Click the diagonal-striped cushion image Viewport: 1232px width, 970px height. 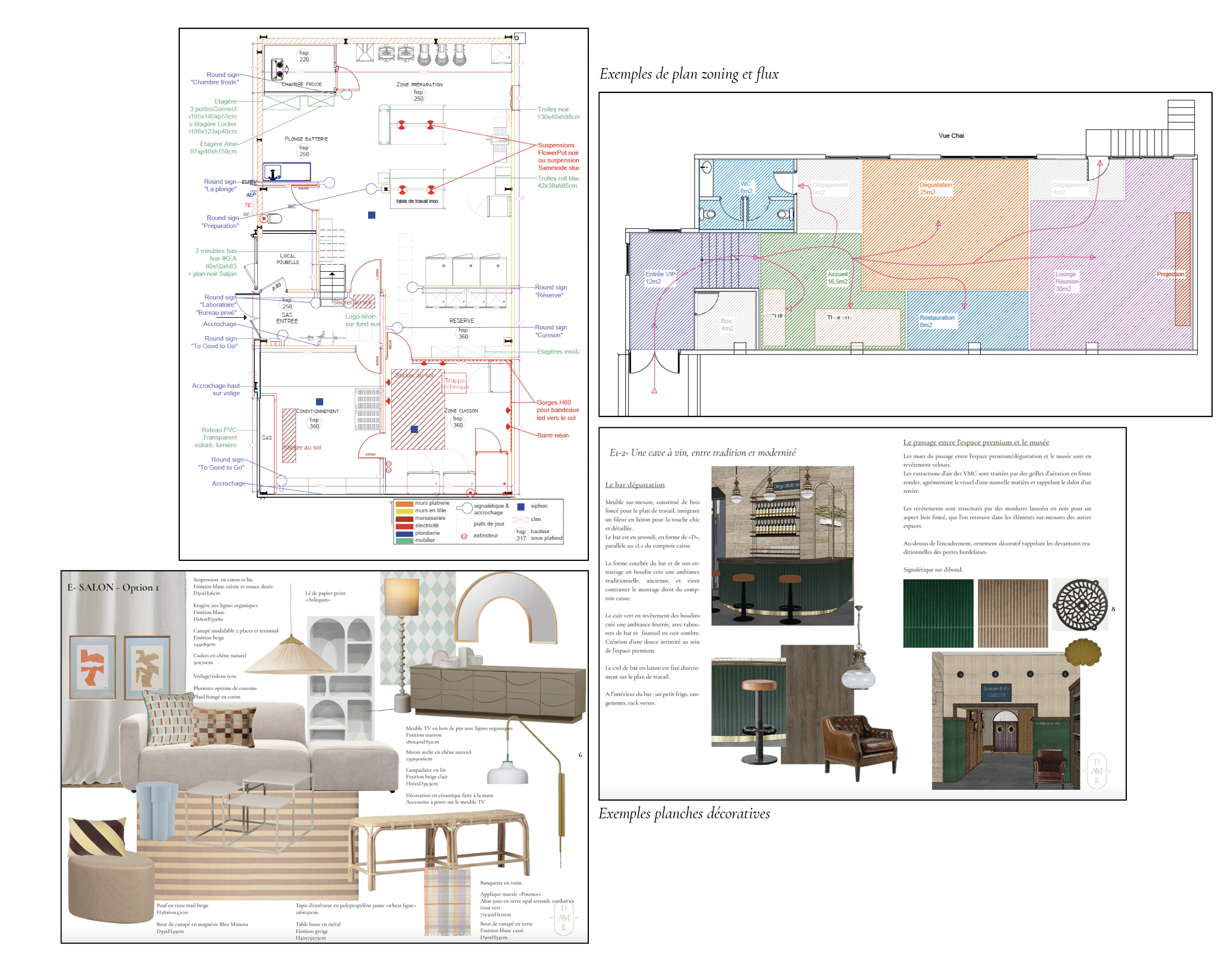(x=97, y=837)
